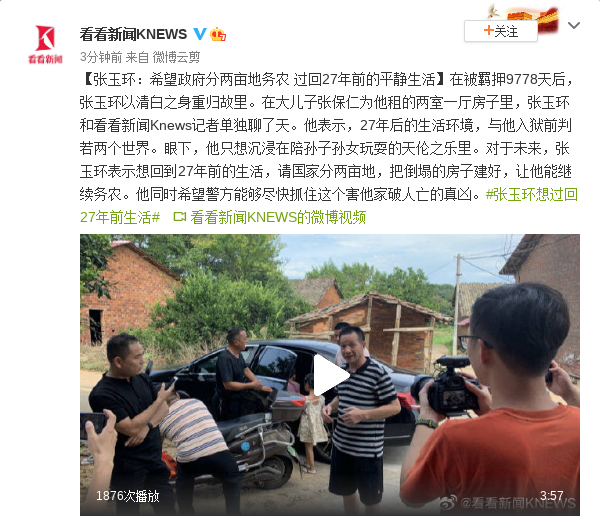The height and width of the screenshot is (526, 600).
Task: Expand the post options chevron
Action: tap(574, 26)
